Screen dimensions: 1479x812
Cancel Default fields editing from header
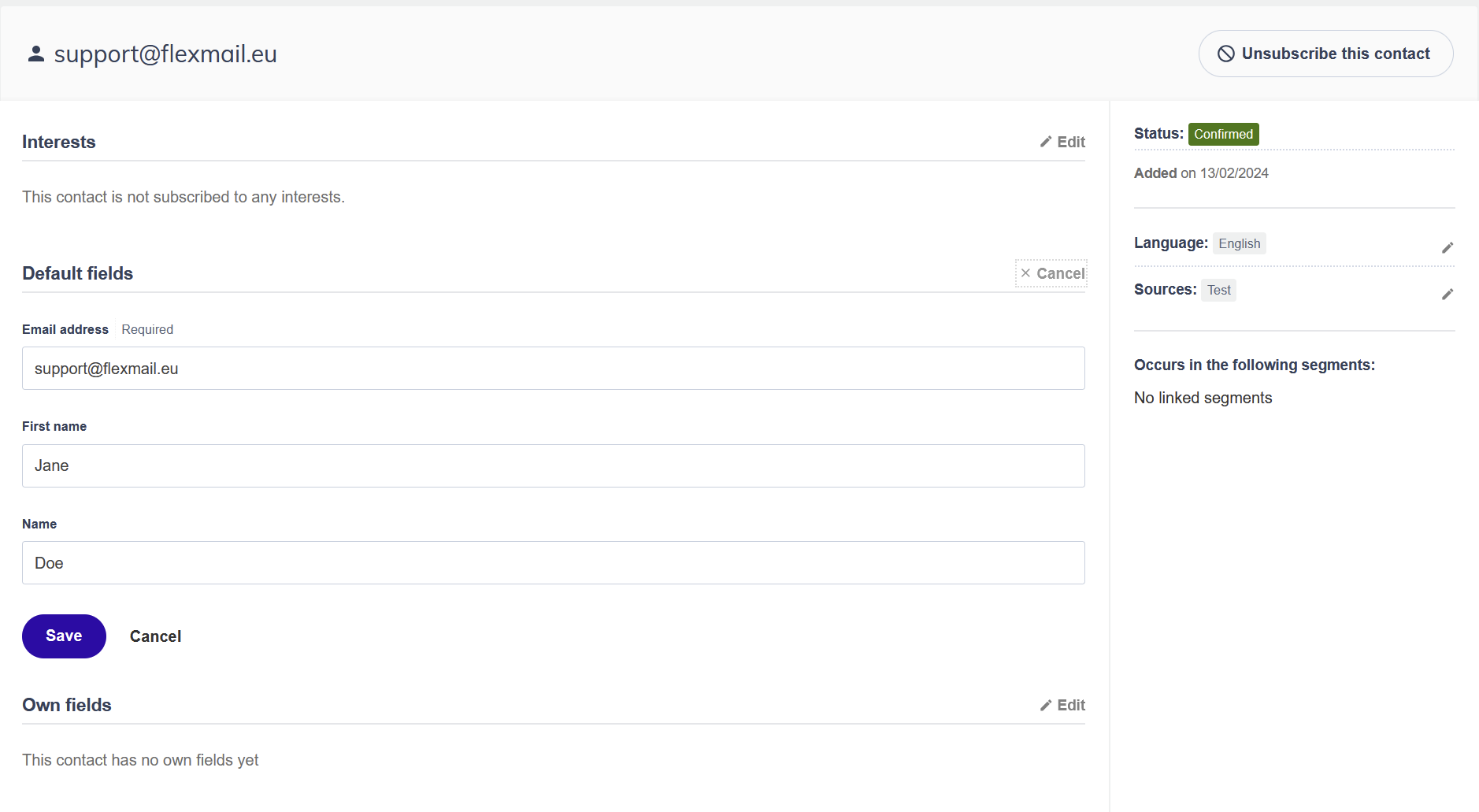point(1051,273)
